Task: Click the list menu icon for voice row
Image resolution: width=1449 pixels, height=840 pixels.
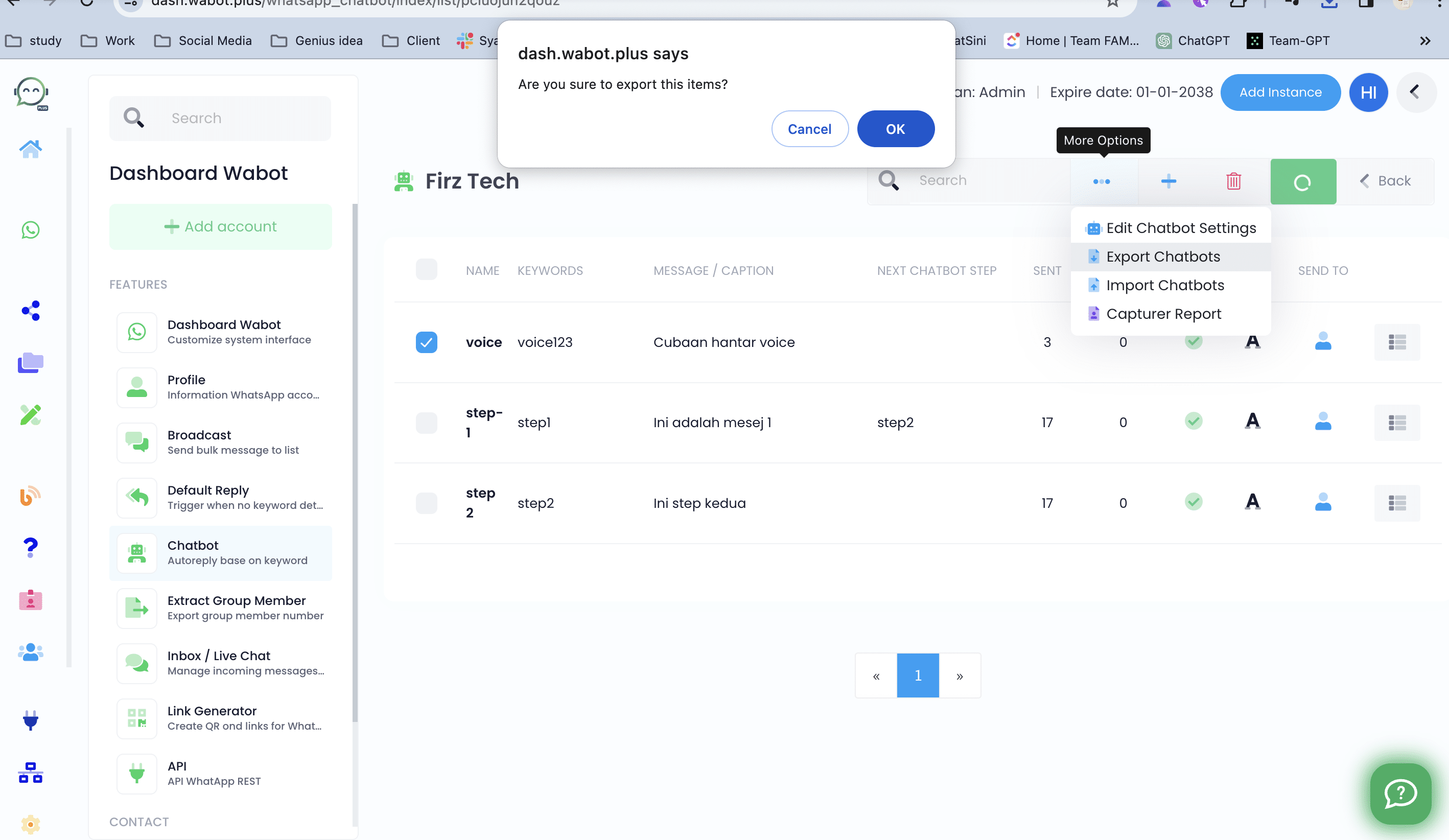Action: (1397, 342)
